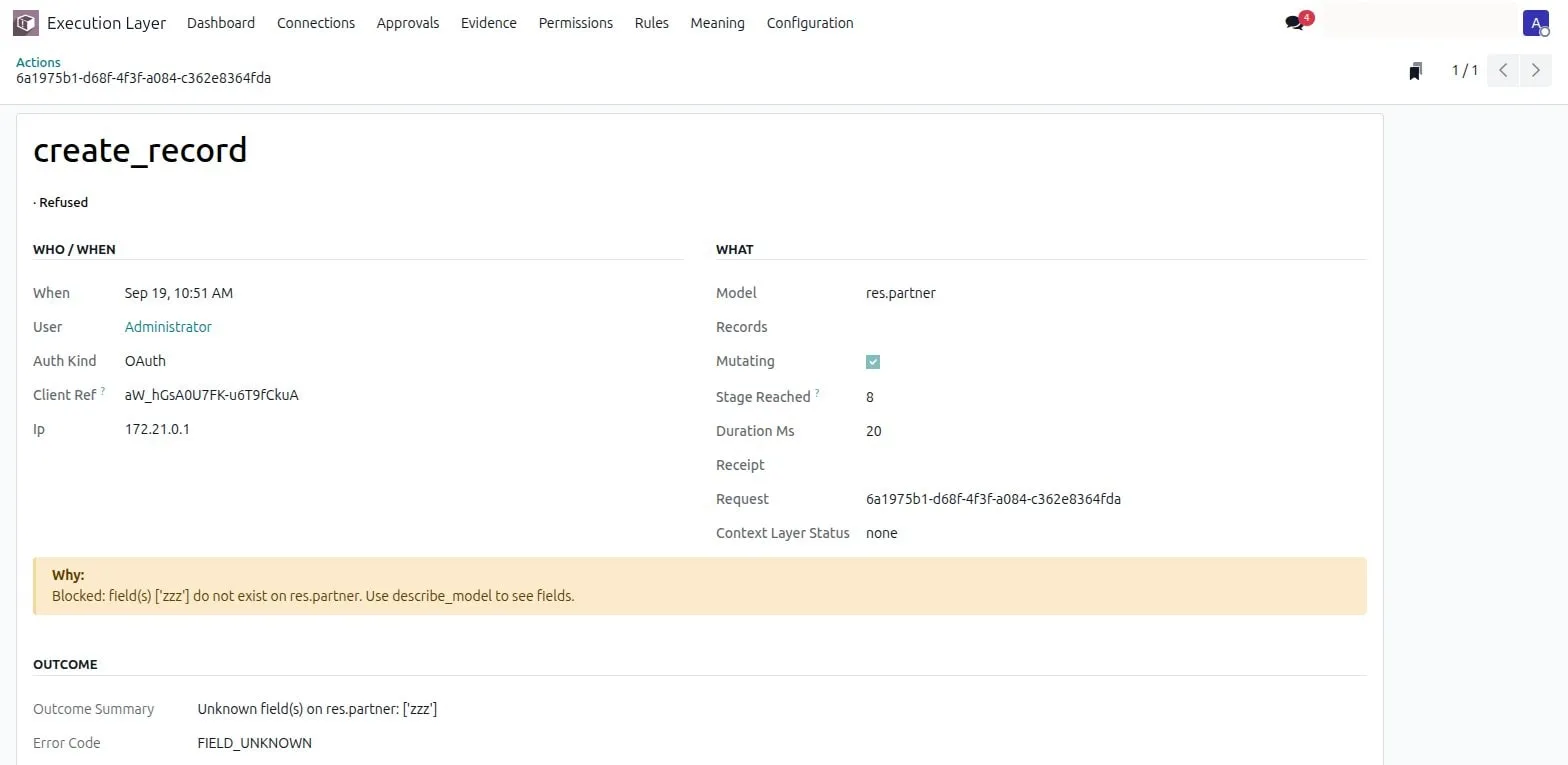Click the Ip value 172.21.0.1
1568x765 pixels.
point(157,429)
